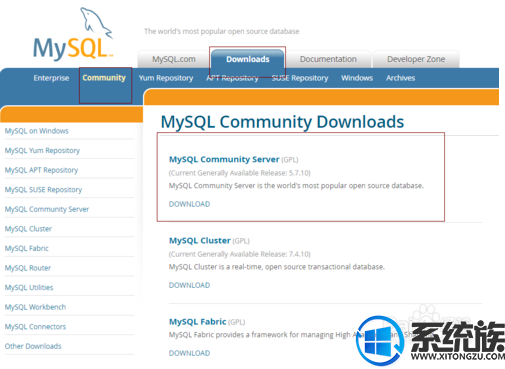Click the MySQL dolphin logo
Image resolution: width=505 pixels, height=369 pixels.
coord(73,34)
